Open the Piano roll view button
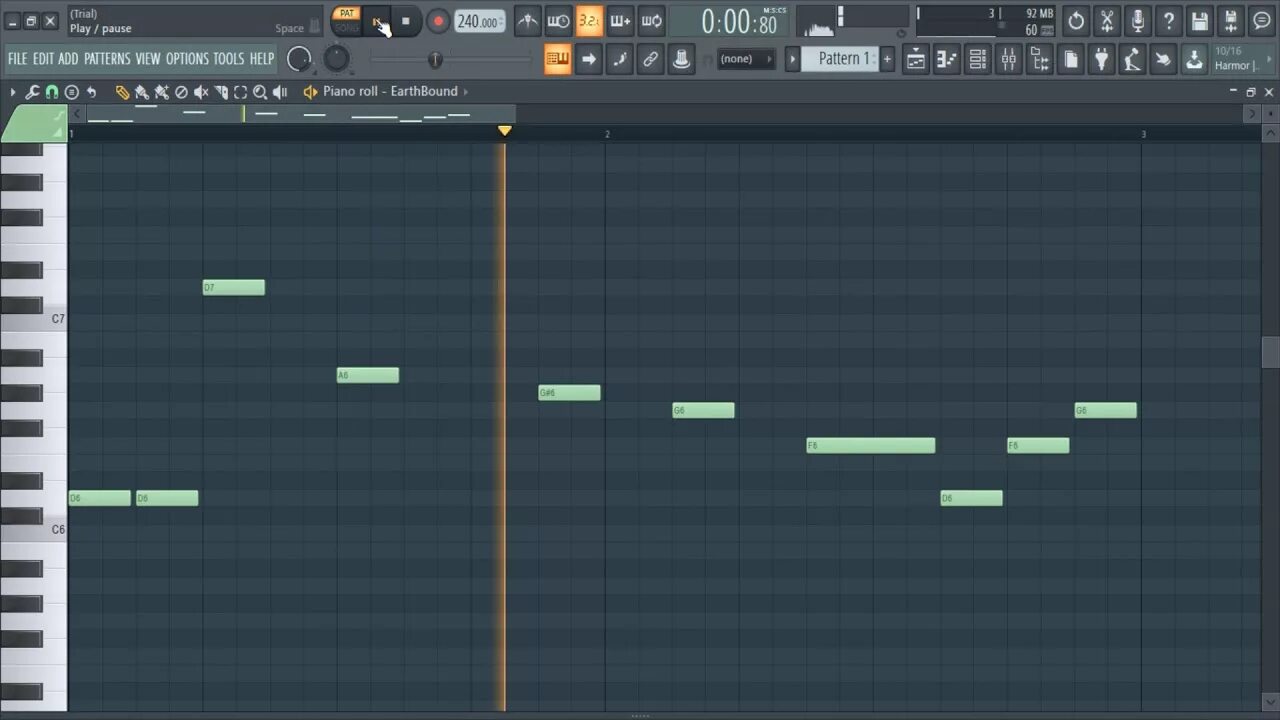Screen dimensions: 1280x720 pos(947,59)
